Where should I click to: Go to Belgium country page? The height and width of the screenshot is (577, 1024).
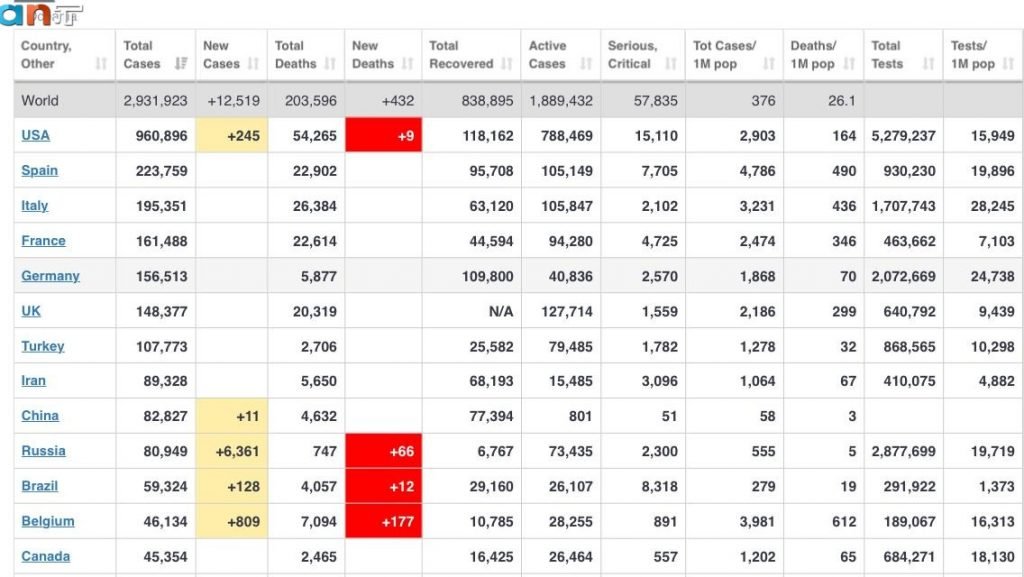(x=47, y=521)
